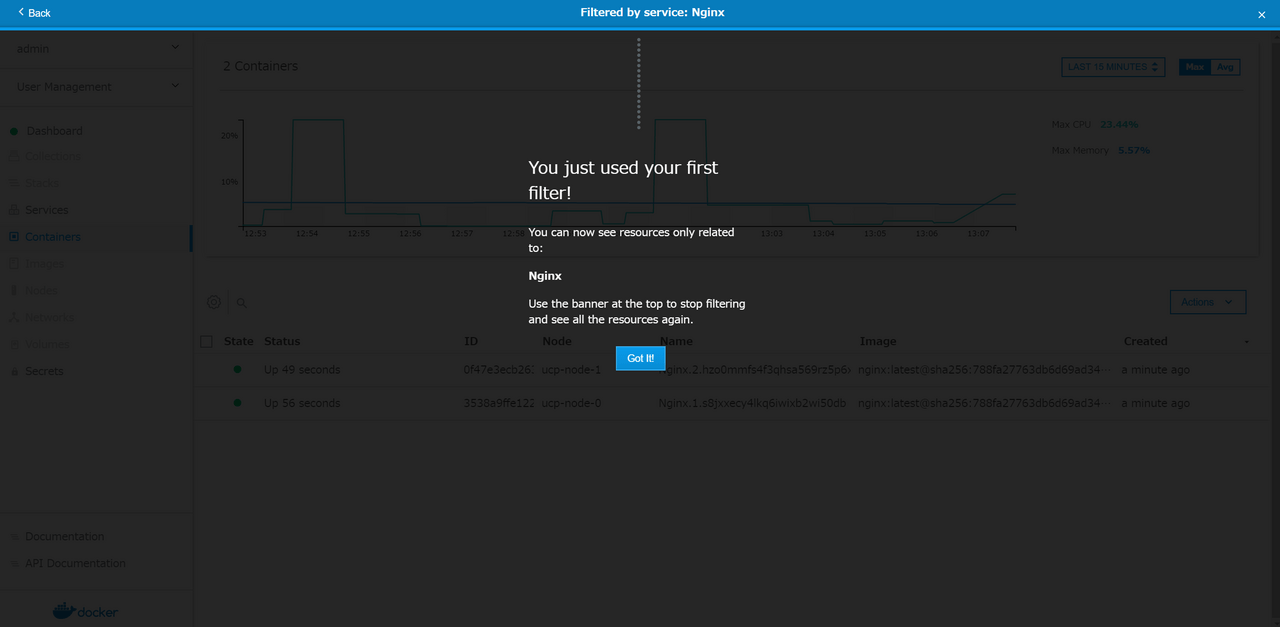Expand the admin account dropdown
Image resolution: width=1280 pixels, height=627 pixels.
[96, 48]
